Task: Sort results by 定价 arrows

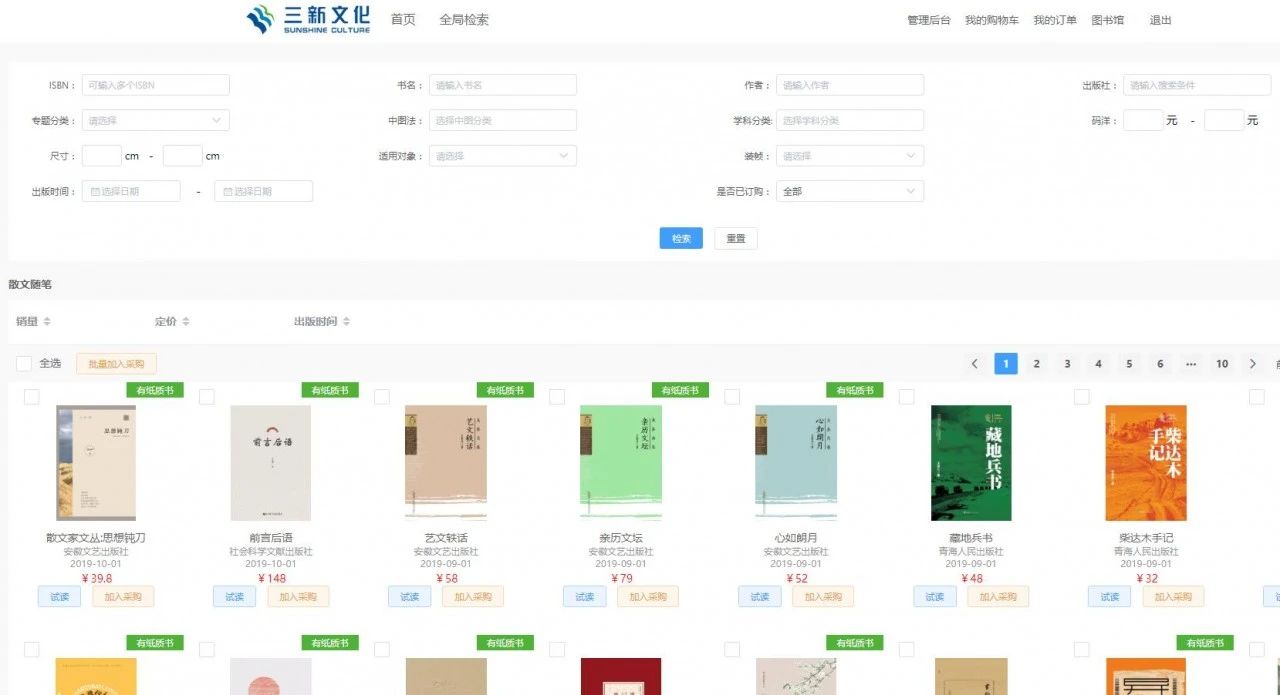Action: click(186, 322)
